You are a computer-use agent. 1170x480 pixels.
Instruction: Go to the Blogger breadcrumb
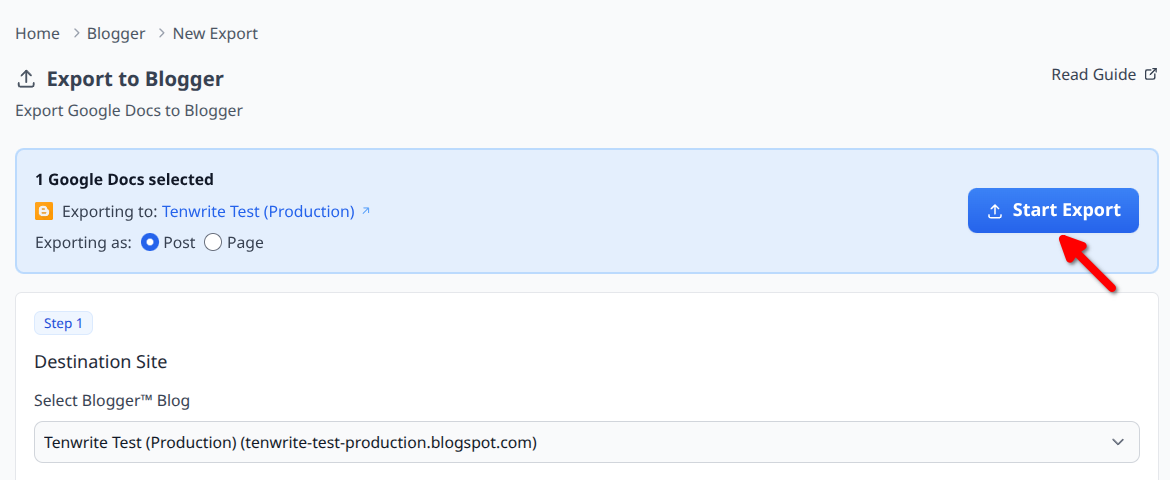click(116, 34)
